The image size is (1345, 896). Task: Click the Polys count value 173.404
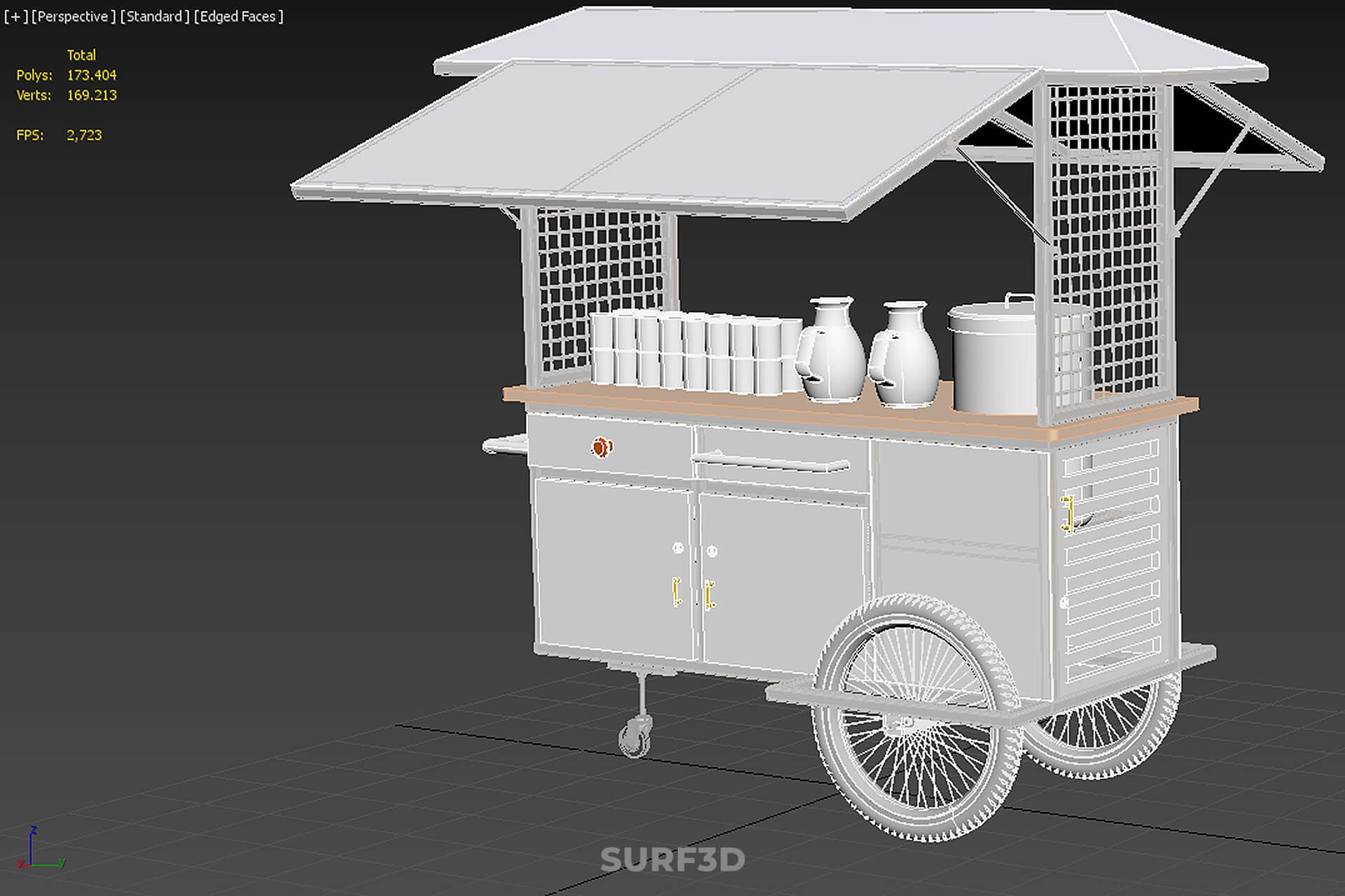click(92, 75)
